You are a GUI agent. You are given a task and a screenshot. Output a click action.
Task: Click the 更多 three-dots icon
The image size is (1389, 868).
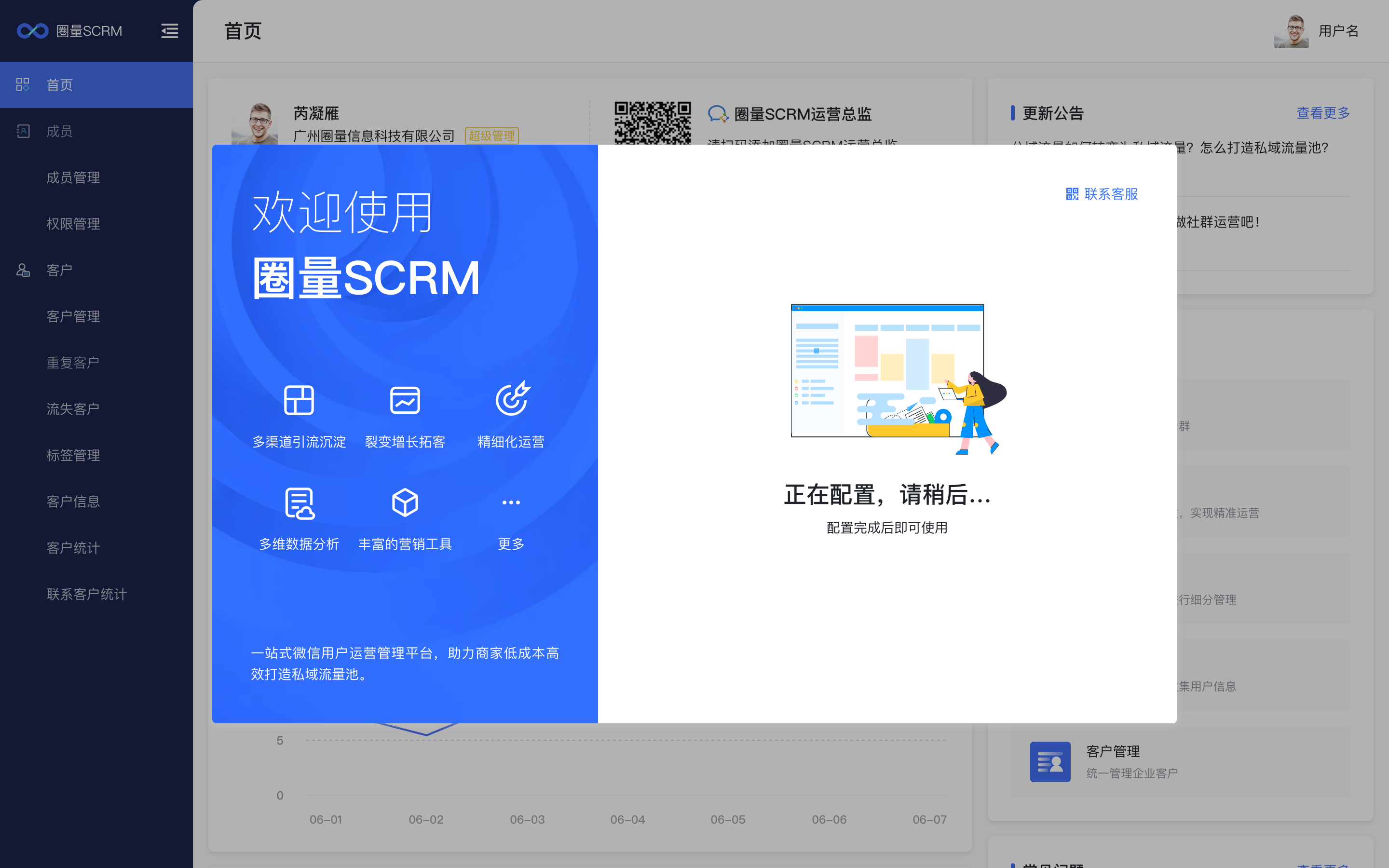(x=511, y=502)
